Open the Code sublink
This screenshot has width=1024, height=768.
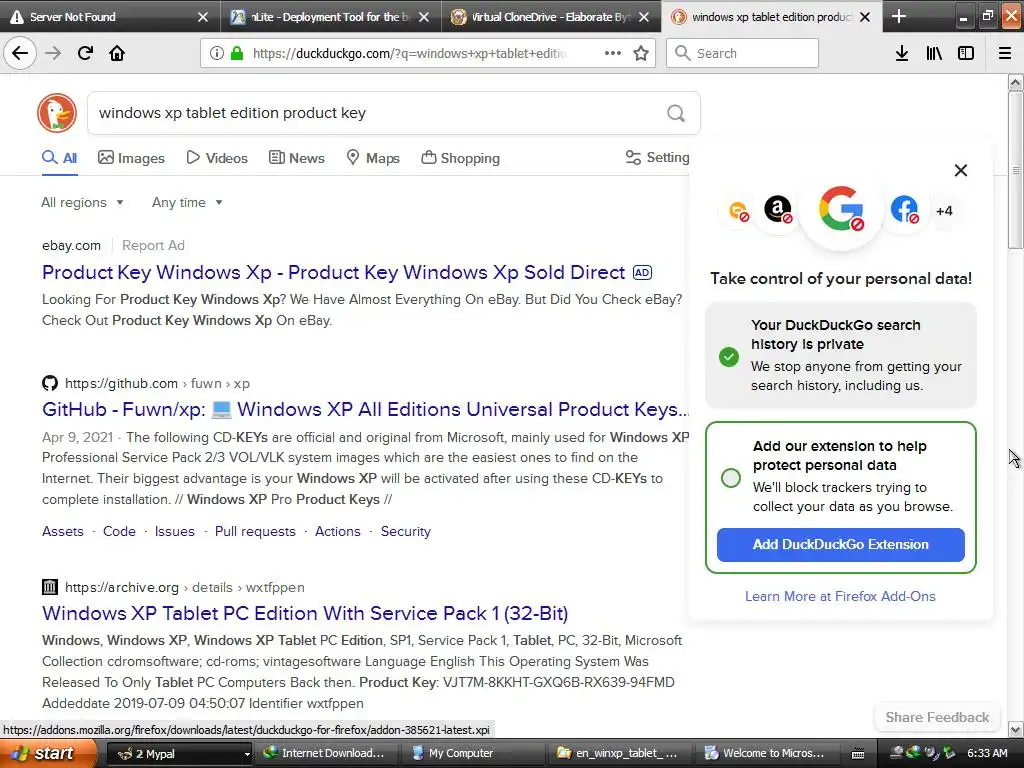pyautogui.click(x=119, y=532)
